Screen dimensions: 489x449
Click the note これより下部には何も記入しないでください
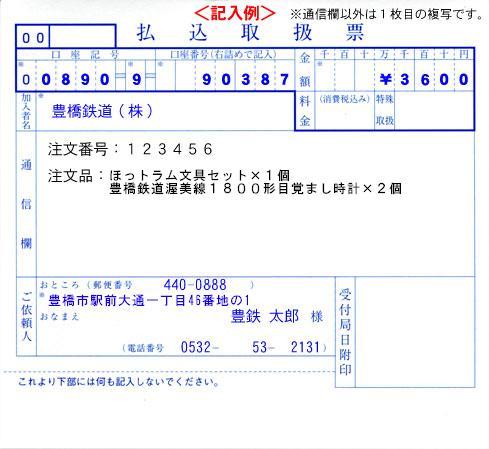point(119,382)
